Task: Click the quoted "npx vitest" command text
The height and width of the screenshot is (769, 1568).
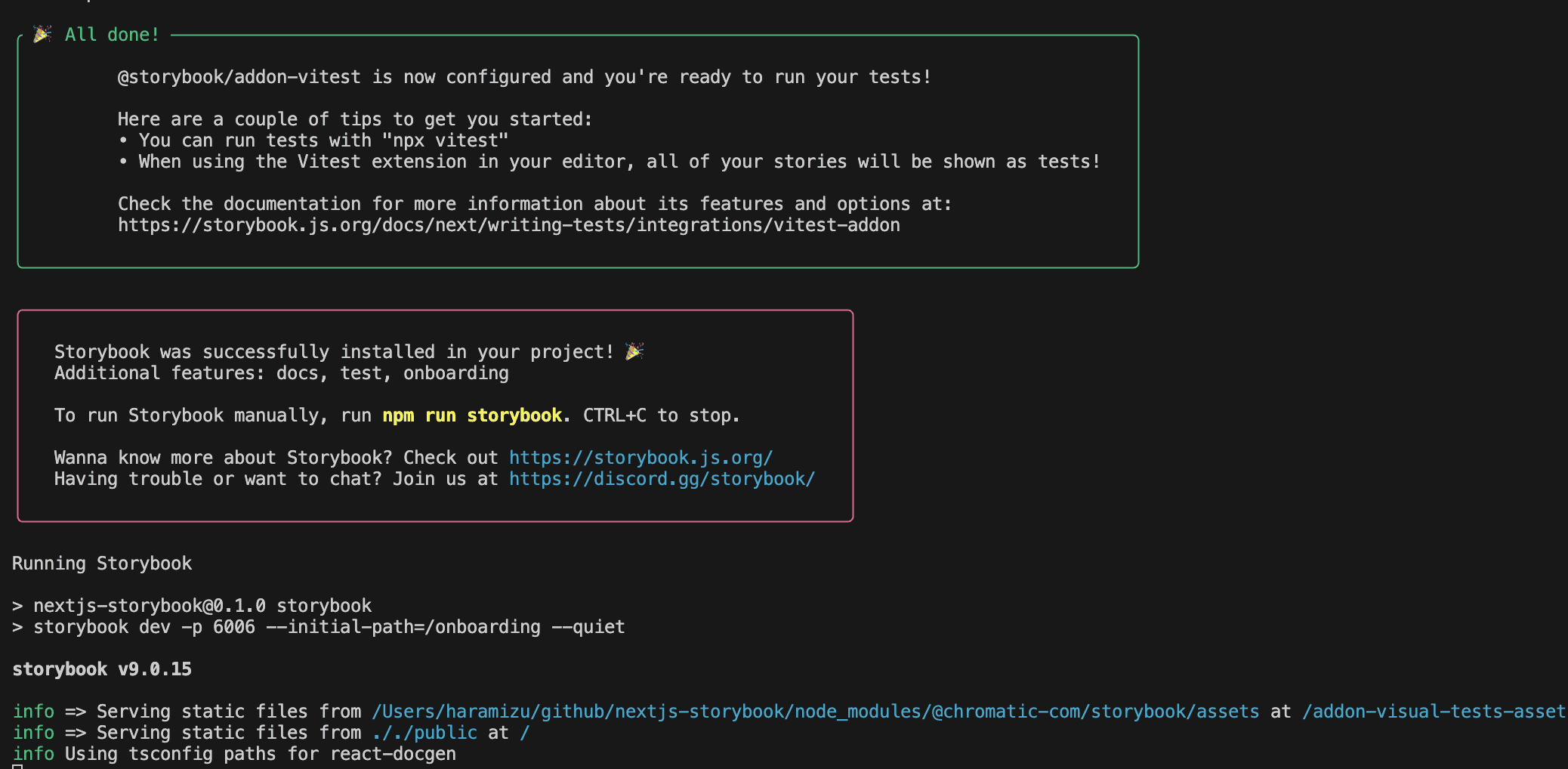Action: [x=445, y=141]
